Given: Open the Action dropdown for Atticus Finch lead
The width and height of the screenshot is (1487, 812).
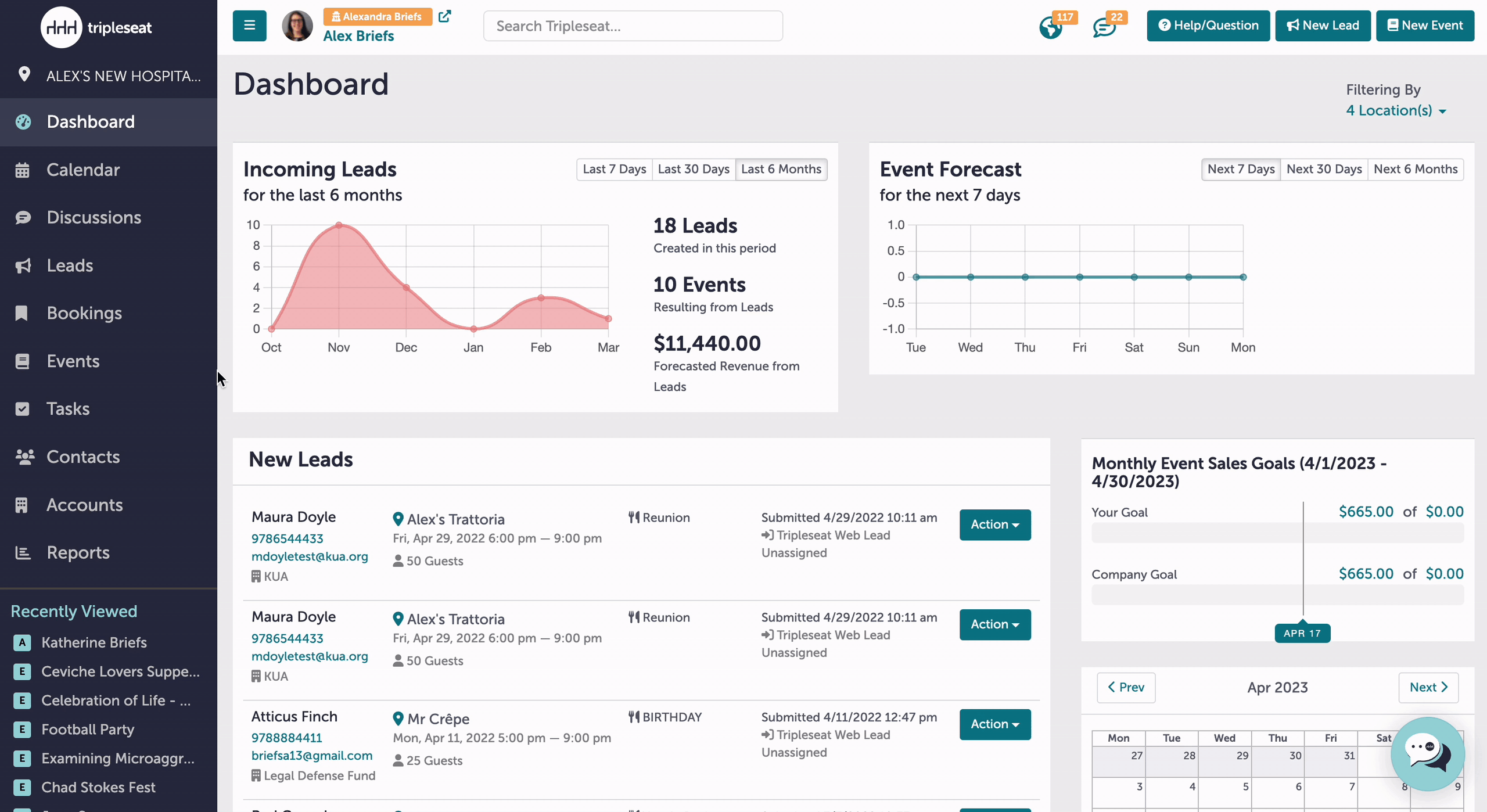Looking at the screenshot, I should coord(995,724).
